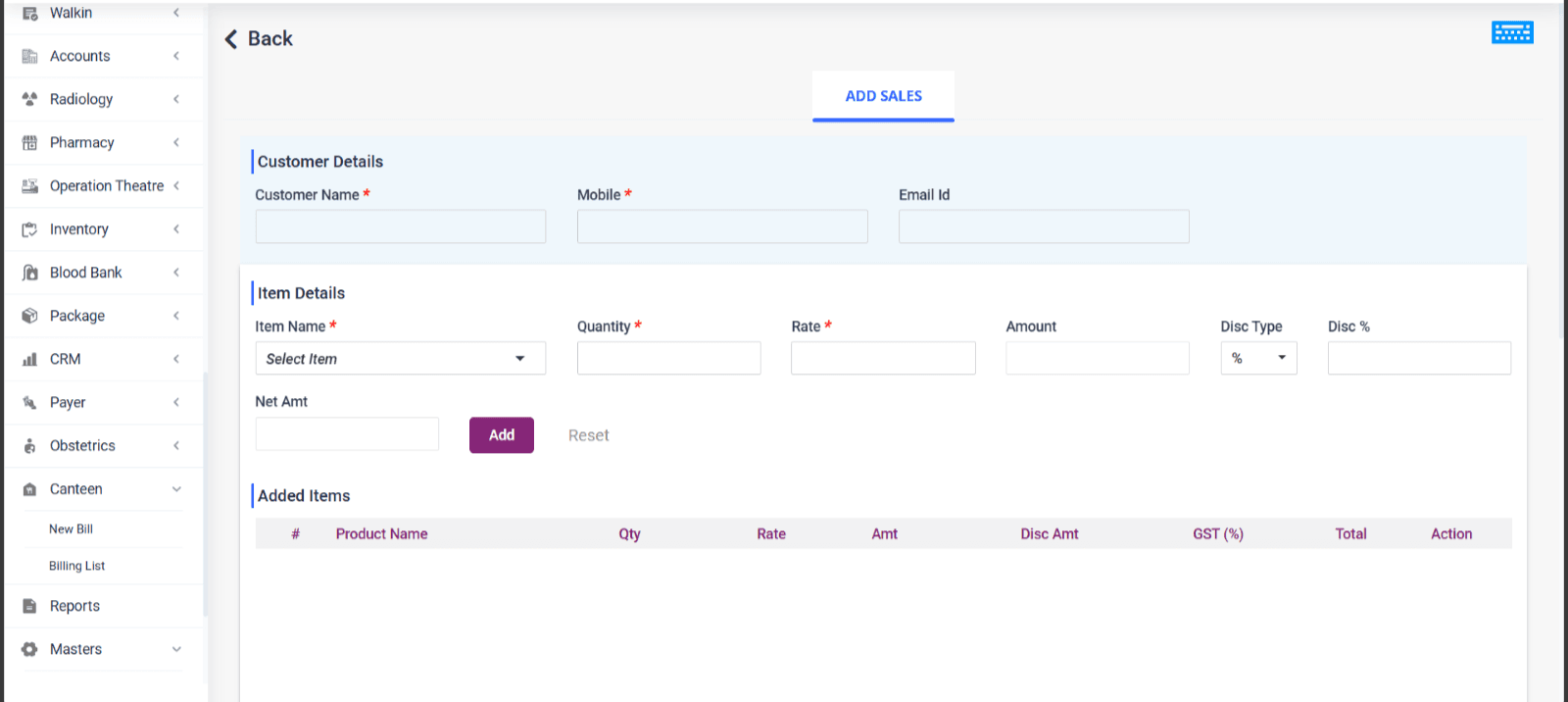Open New Bill under Canteen
The height and width of the screenshot is (702, 1568).
pyautogui.click(x=72, y=529)
